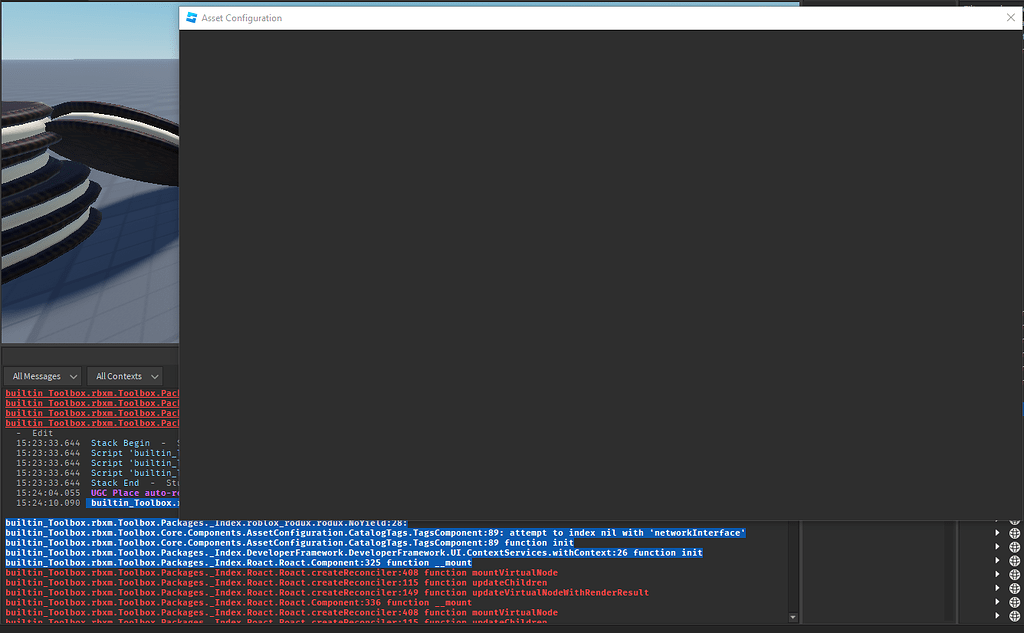Expand the arrow next to the mountVirtualNode entry
The width and height of the screenshot is (1024, 633).
click(x=997, y=572)
